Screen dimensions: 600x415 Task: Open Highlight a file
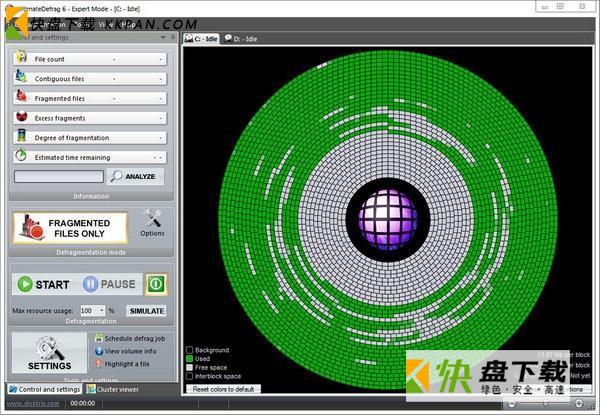127,364
